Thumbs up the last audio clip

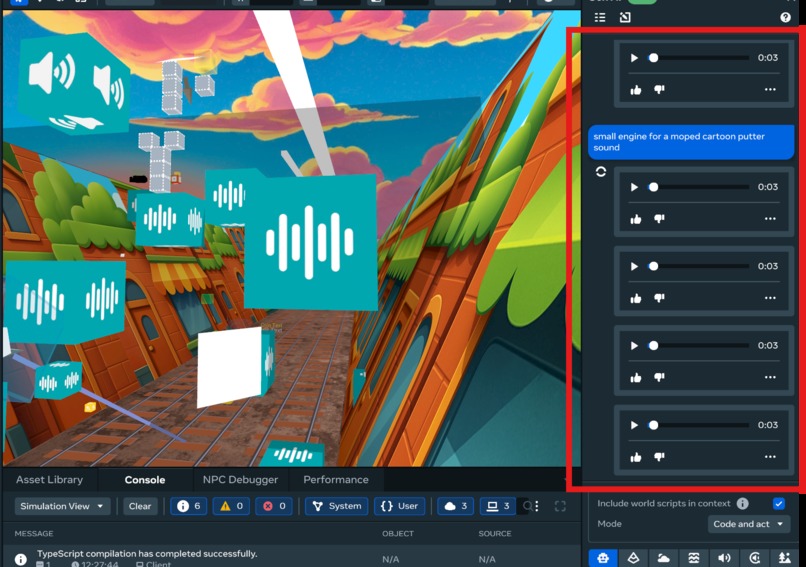(x=636, y=457)
